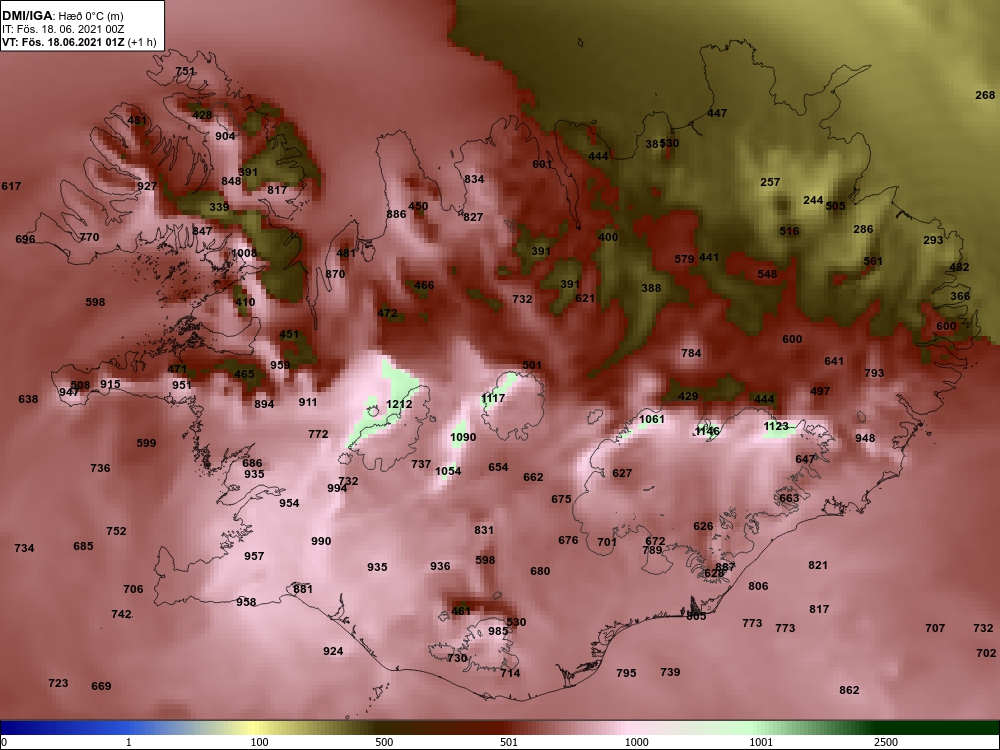Click the 461 value label
Image resolution: width=1000 pixels, height=750 pixels.
point(461,611)
